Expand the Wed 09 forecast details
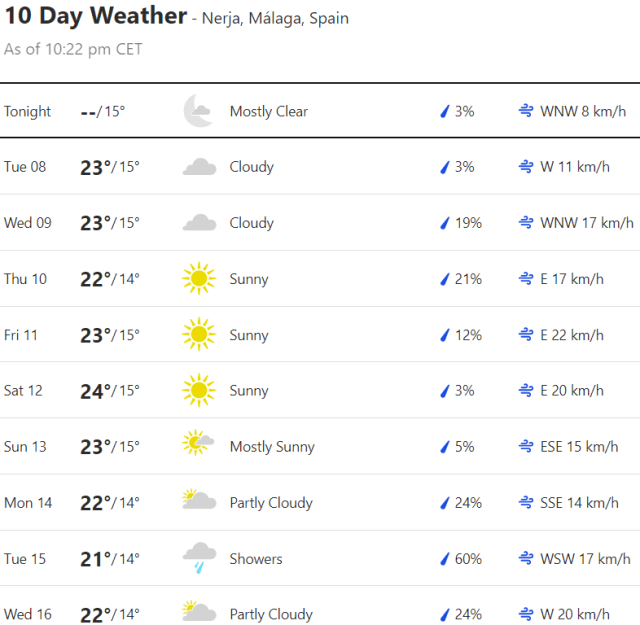Image resolution: width=640 pixels, height=625 pixels. pyautogui.click(x=320, y=223)
